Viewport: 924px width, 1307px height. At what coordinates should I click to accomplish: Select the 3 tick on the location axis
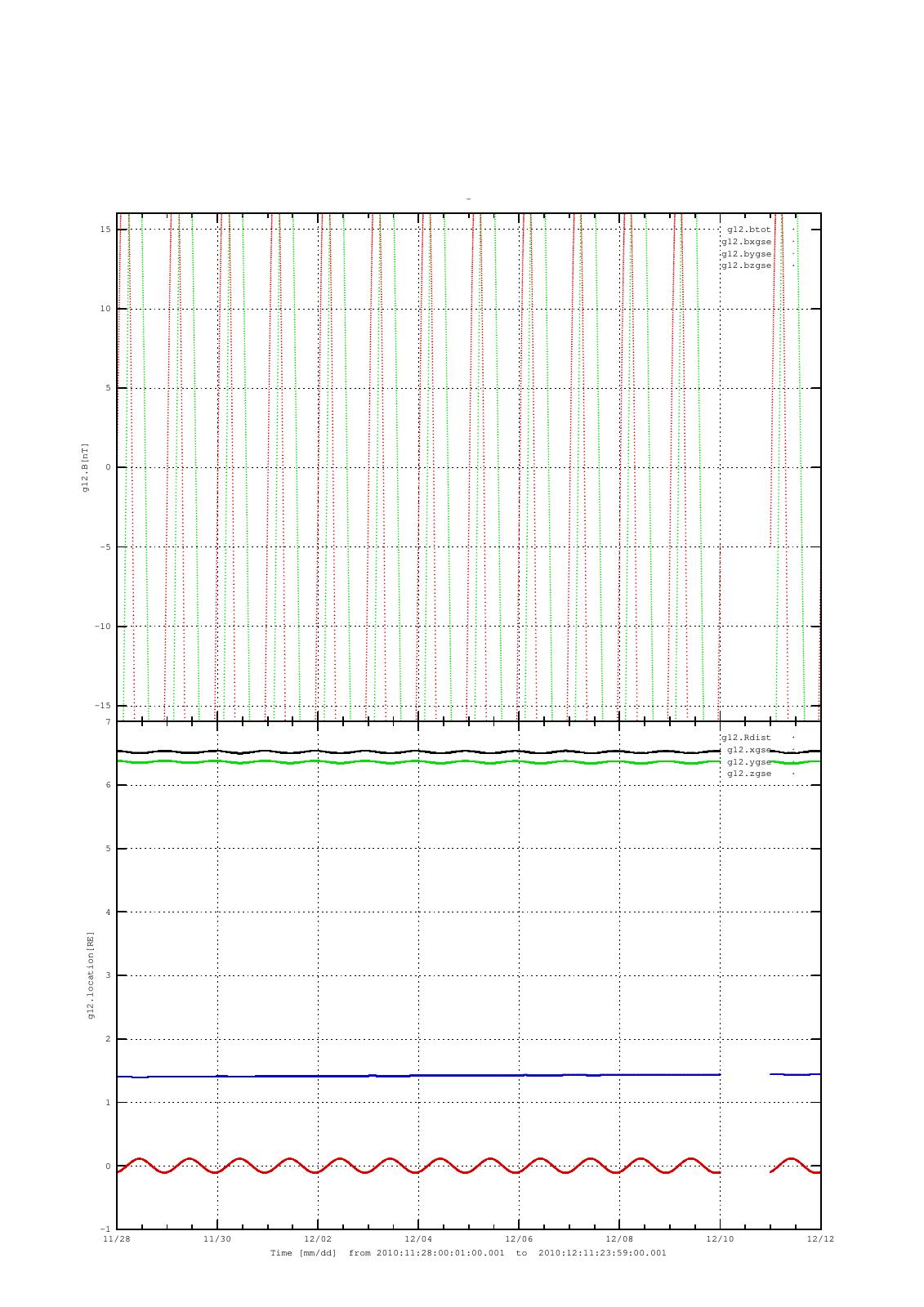point(108,975)
